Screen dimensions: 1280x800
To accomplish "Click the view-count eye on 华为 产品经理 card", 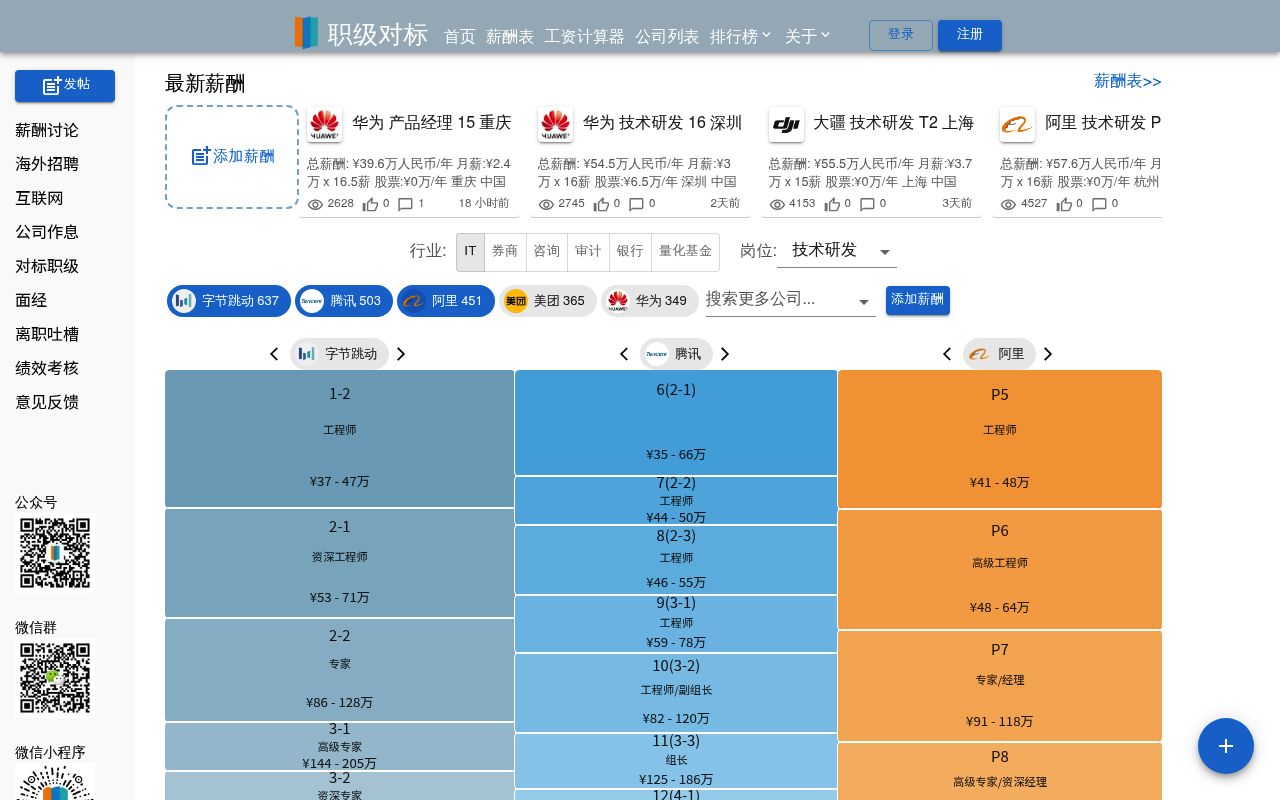I will (x=316, y=204).
